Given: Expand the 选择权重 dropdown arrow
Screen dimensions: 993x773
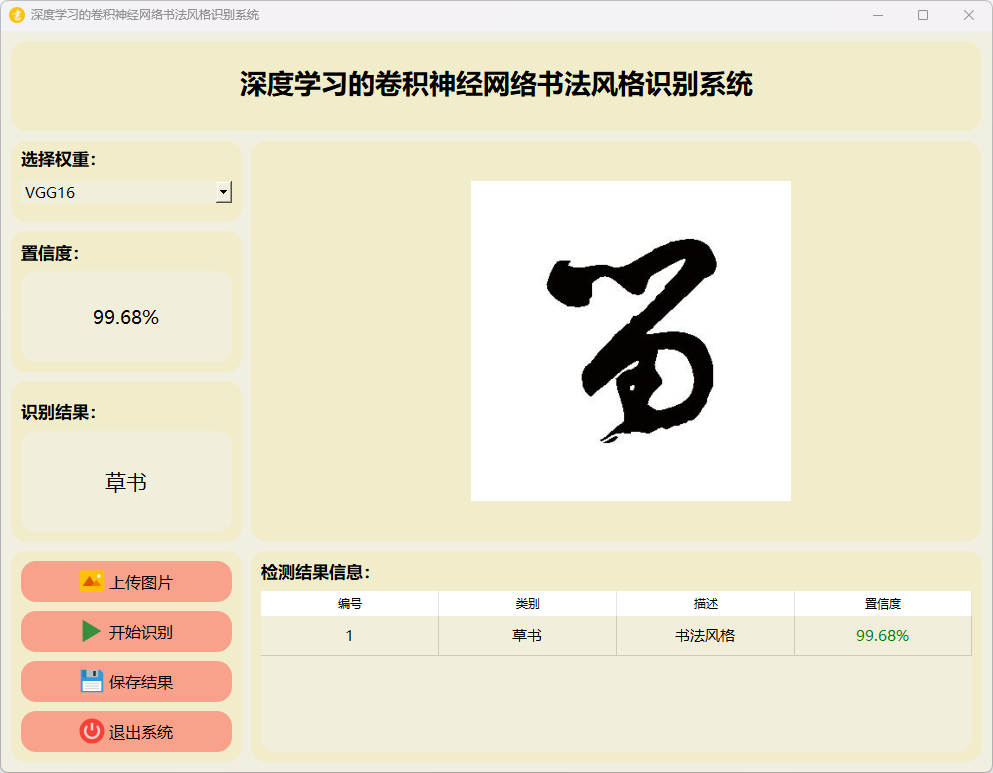Looking at the screenshot, I should [x=224, y=192].
